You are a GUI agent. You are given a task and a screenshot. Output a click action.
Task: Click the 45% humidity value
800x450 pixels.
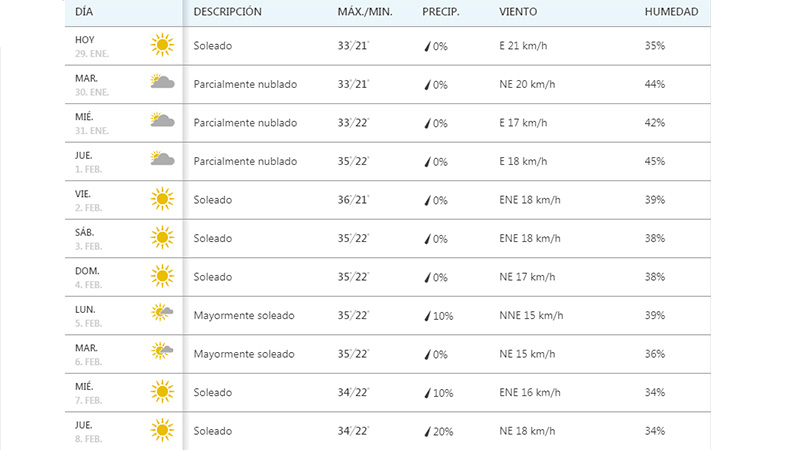pos(655,161)
